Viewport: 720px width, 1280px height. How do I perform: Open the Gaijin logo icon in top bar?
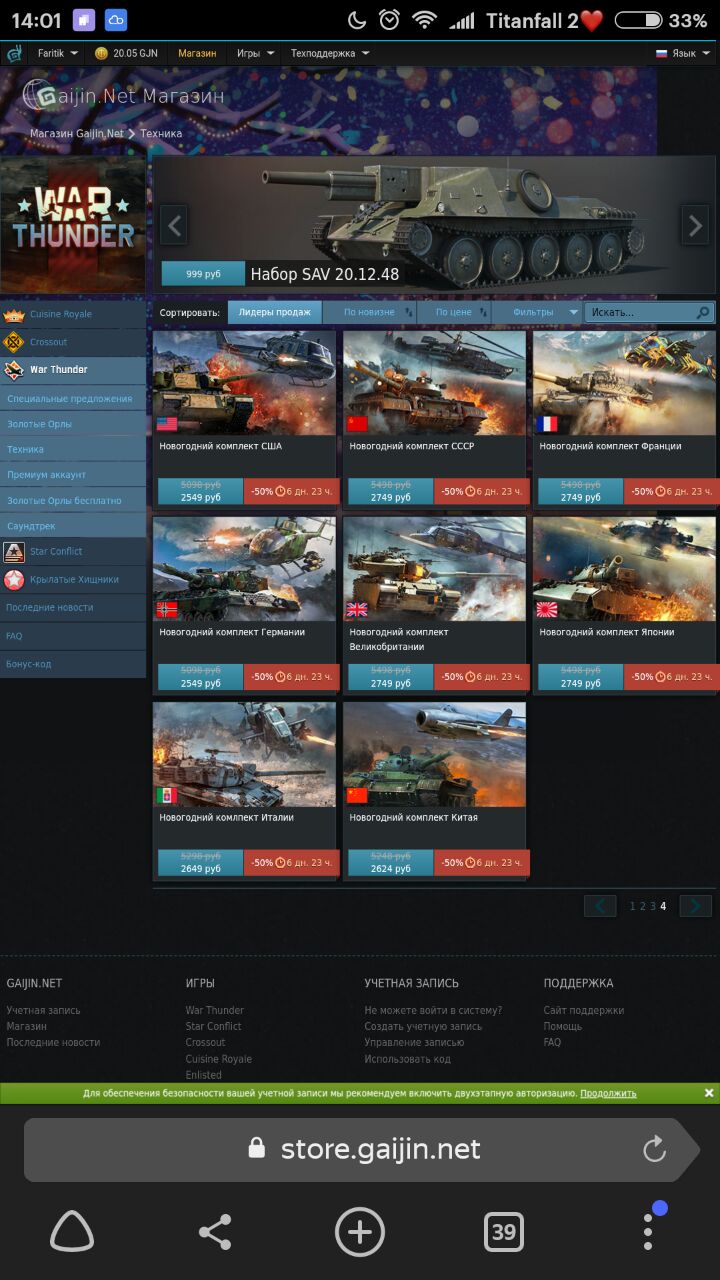pos(14,53)
